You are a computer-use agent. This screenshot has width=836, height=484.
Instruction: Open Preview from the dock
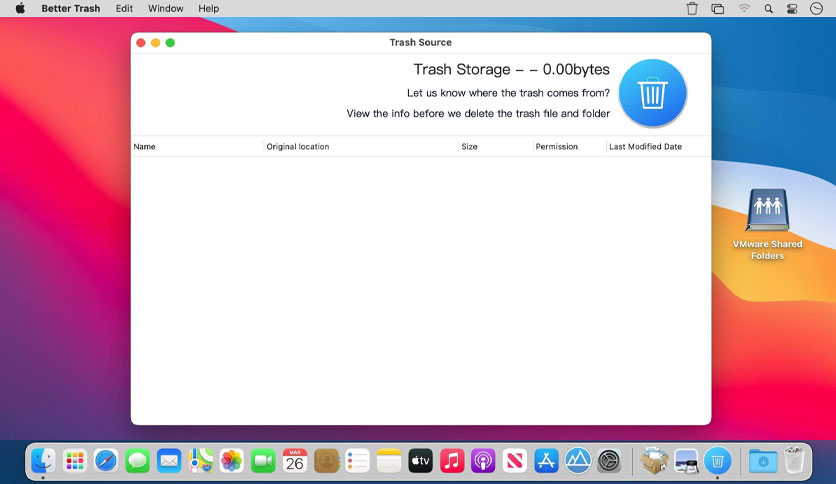coord(686,461)
